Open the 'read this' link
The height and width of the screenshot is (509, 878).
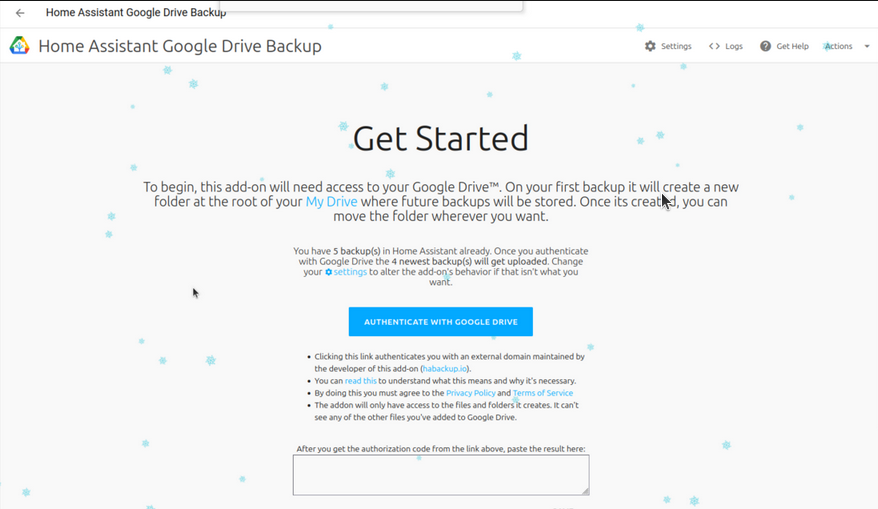361,381
